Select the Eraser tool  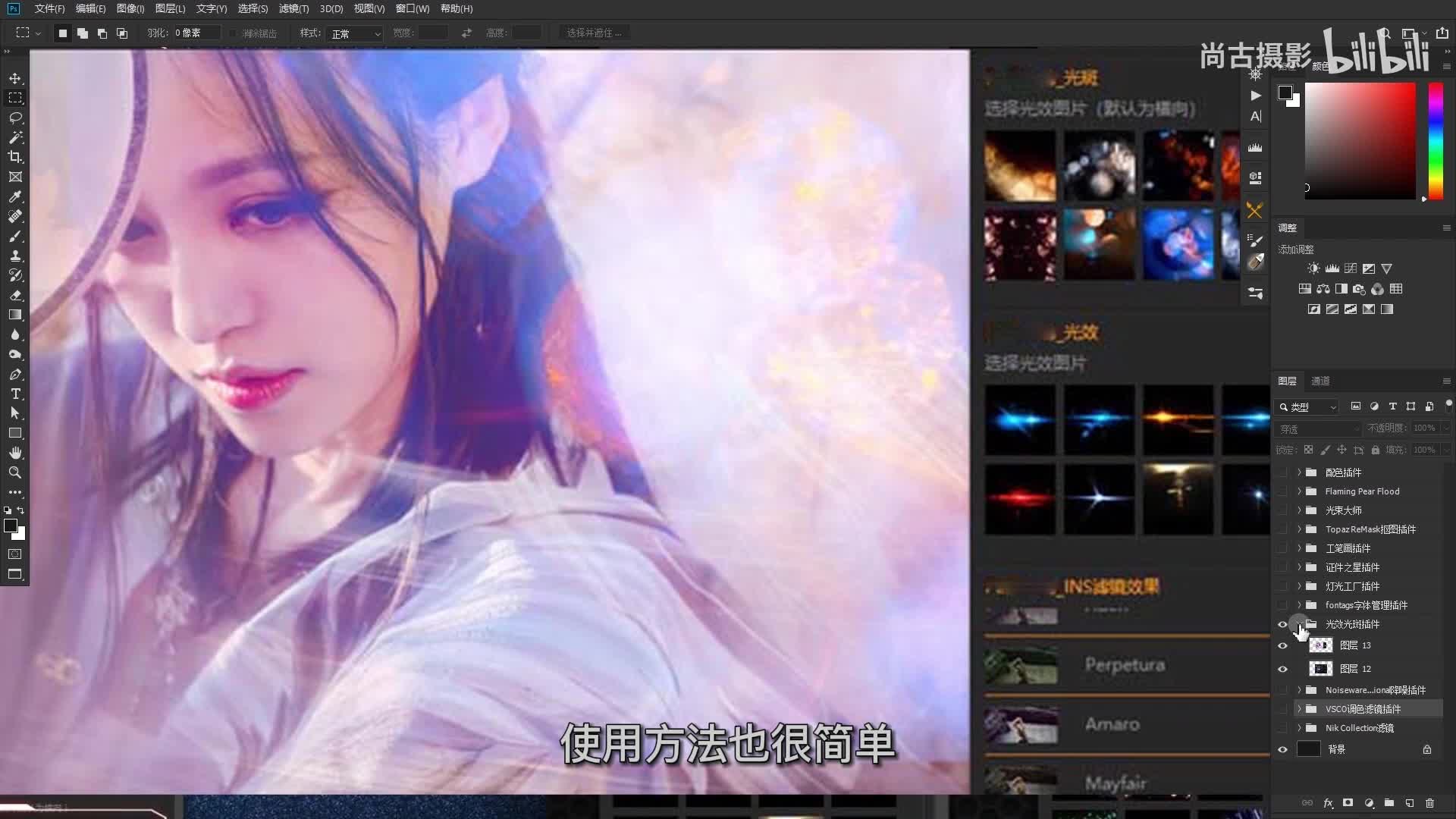click(x=15, y=295)
